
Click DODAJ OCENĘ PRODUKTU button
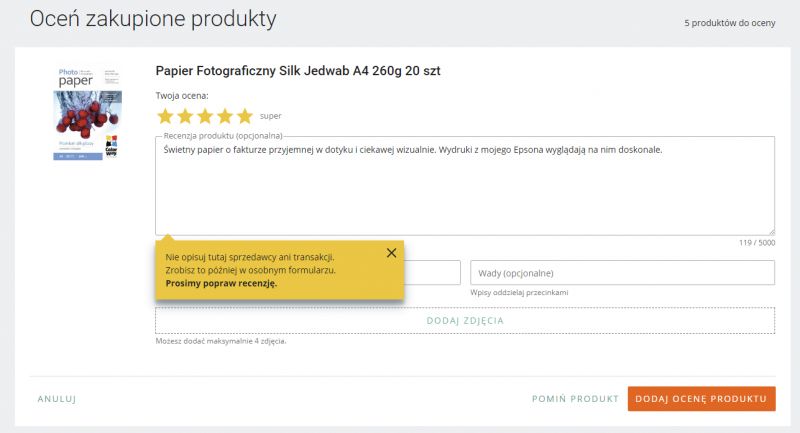point(702,399)
